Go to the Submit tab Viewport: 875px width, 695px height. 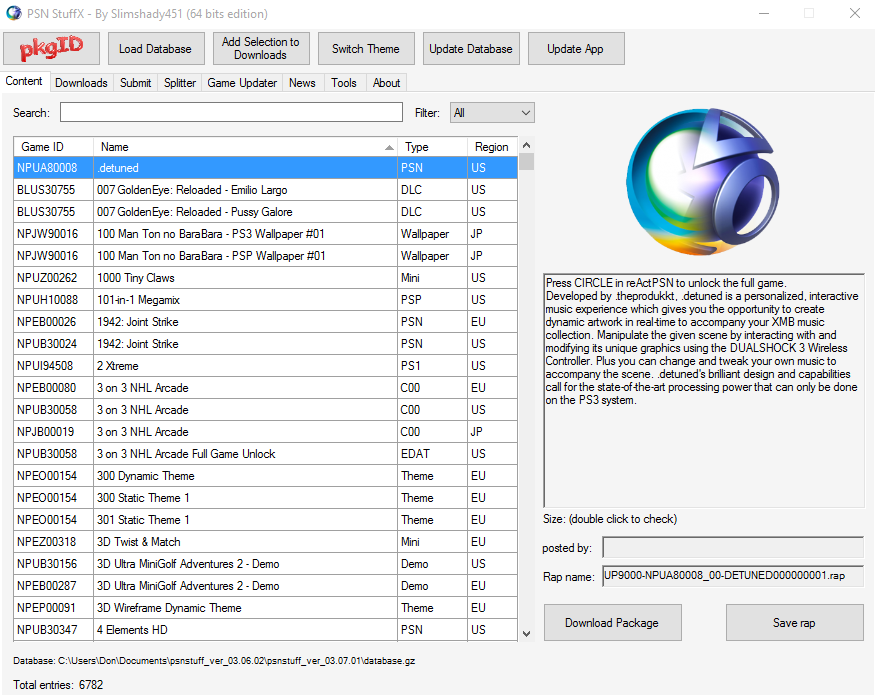pyautogui.click(x=136, y=83)
